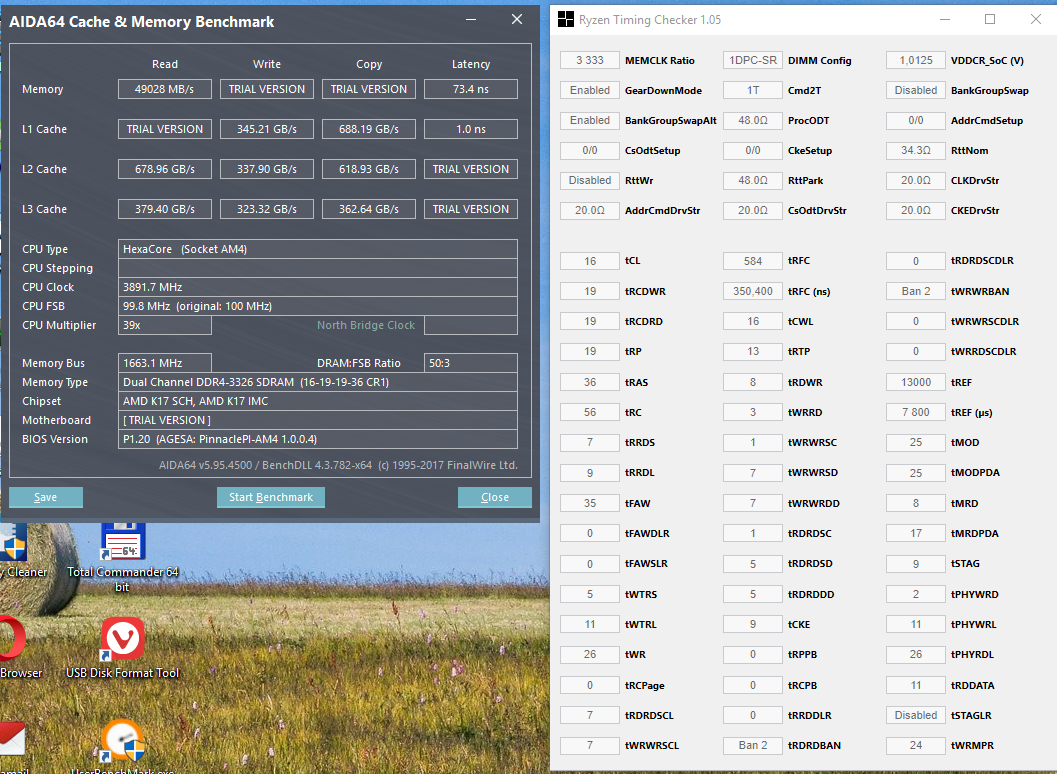Click the L2 Cache Write 337.90 GB/s value
The image size is (1057, 774).
(267, 169)
